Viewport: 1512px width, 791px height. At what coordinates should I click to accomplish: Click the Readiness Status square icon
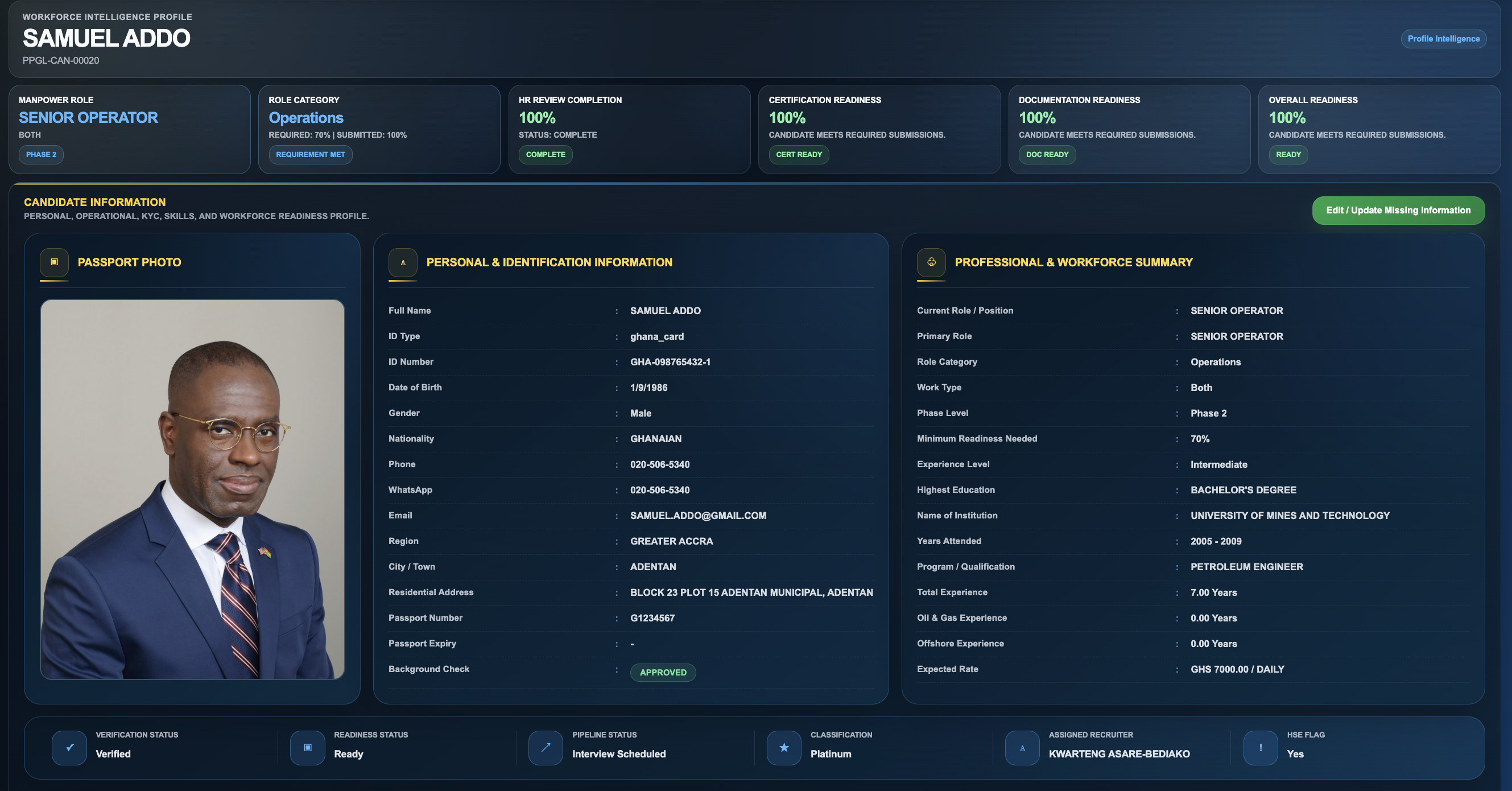pos(308,748)
